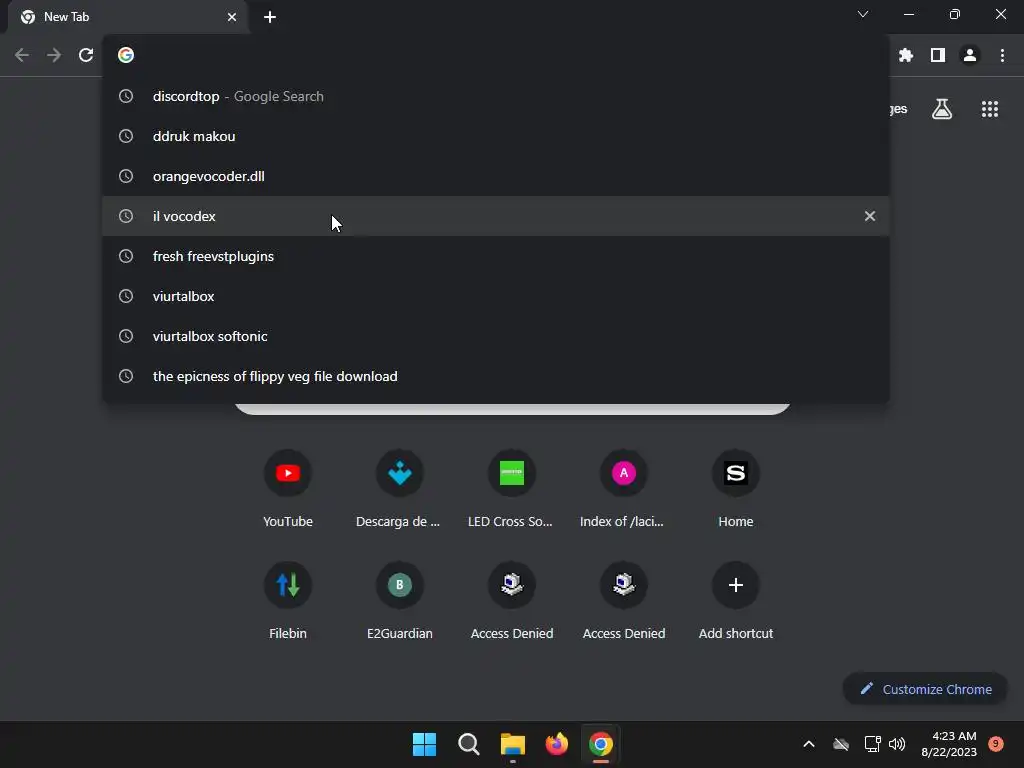Open the Google apps grid
Screen dimensions: 1024x768
990,109
